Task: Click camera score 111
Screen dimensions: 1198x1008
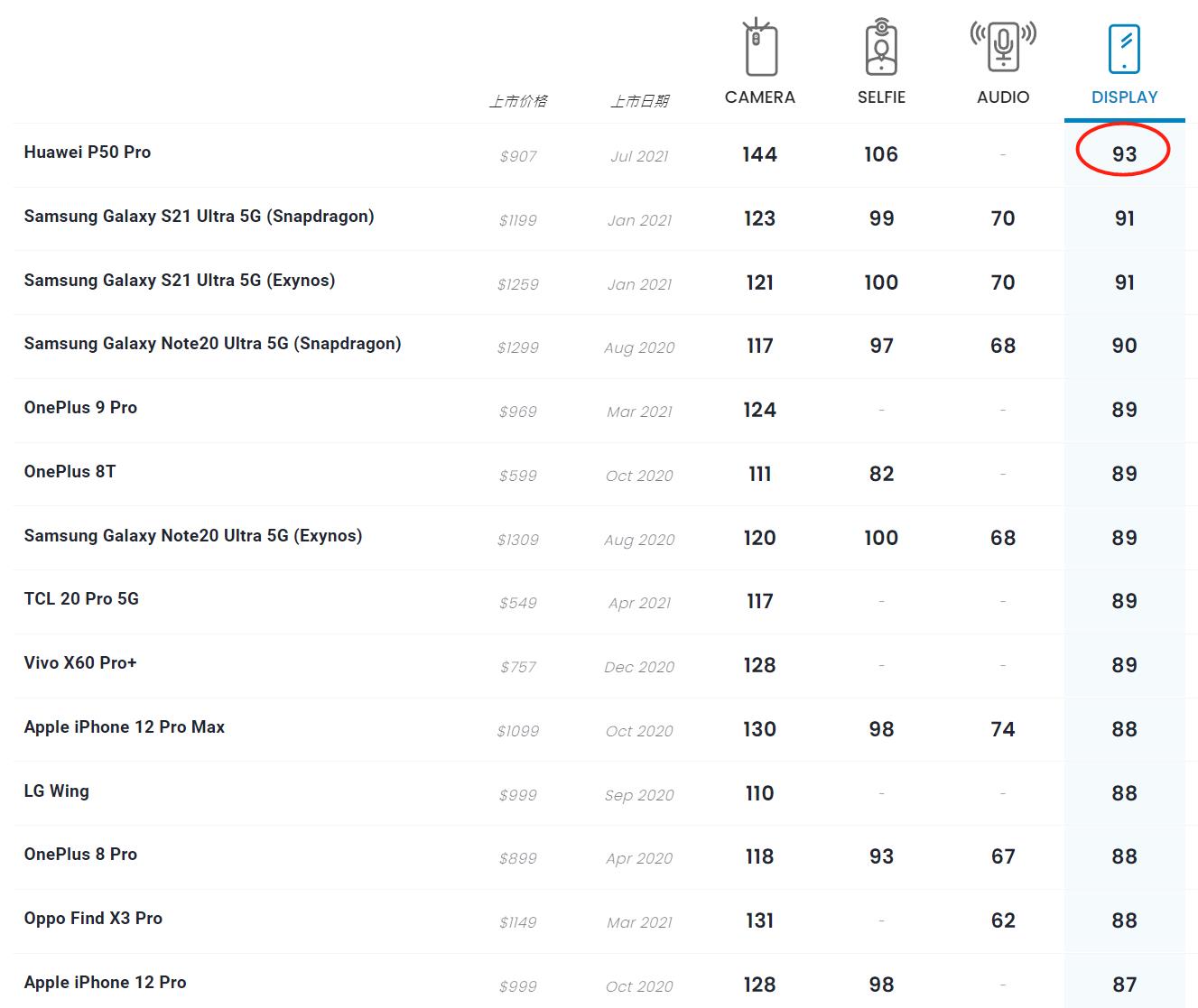Action: (x=760, y=474)
